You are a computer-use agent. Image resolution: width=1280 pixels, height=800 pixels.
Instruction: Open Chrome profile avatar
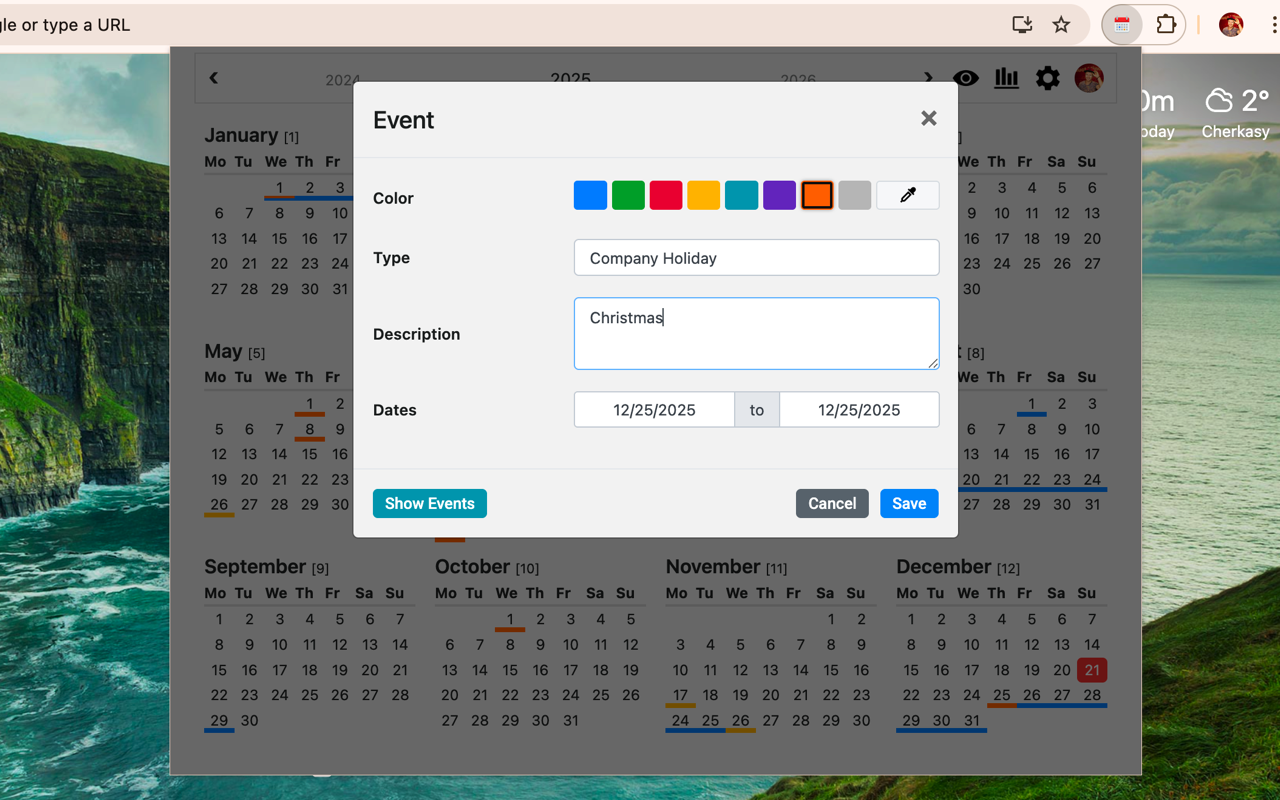pos(1231,25)
